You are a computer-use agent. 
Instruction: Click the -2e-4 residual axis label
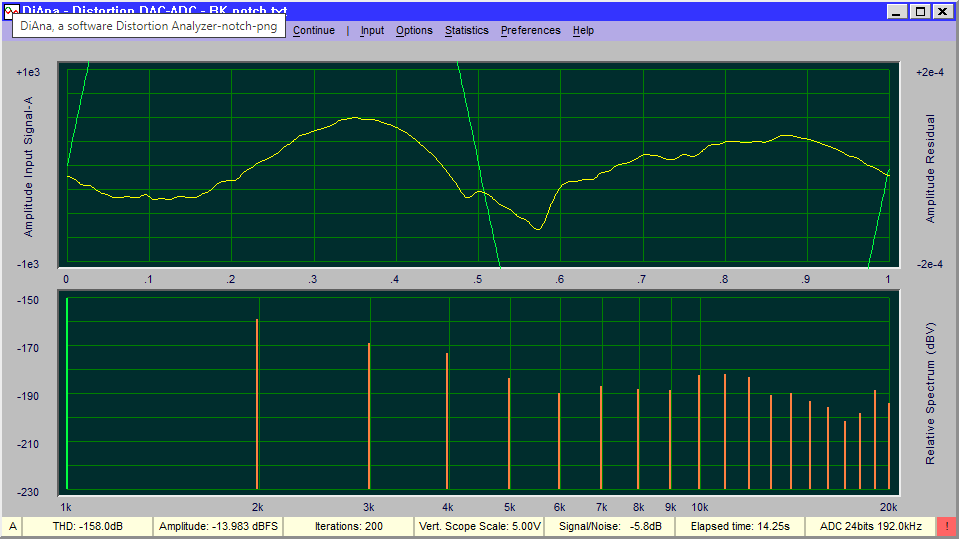click(930, 264)
